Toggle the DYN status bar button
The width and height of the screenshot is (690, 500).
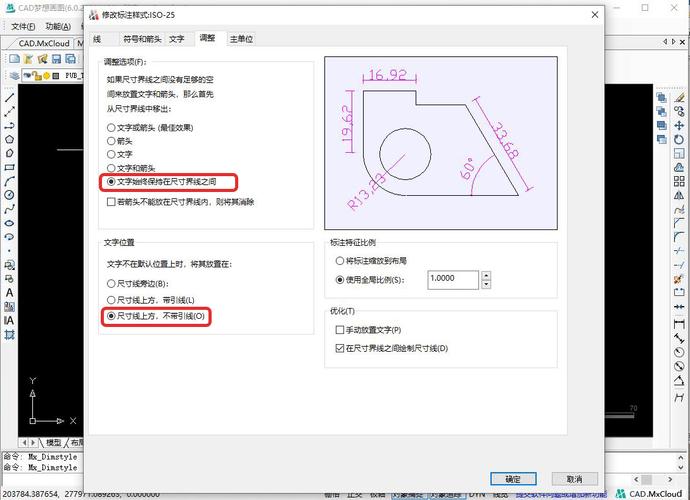(x=477, y=495)
